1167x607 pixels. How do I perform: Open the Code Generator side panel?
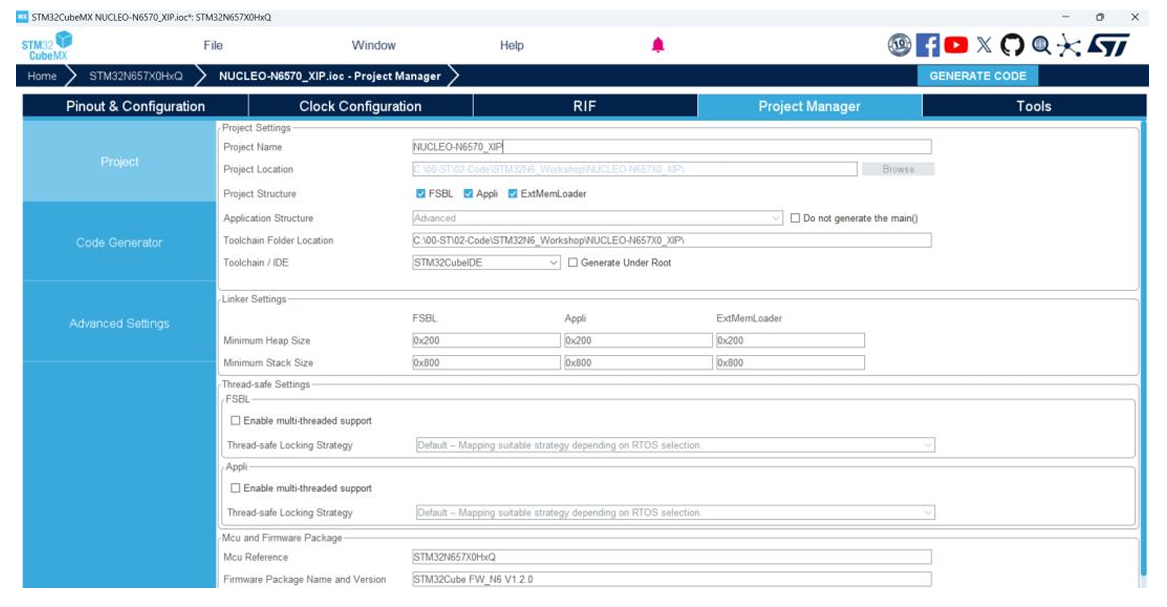(x=119, y=243)
